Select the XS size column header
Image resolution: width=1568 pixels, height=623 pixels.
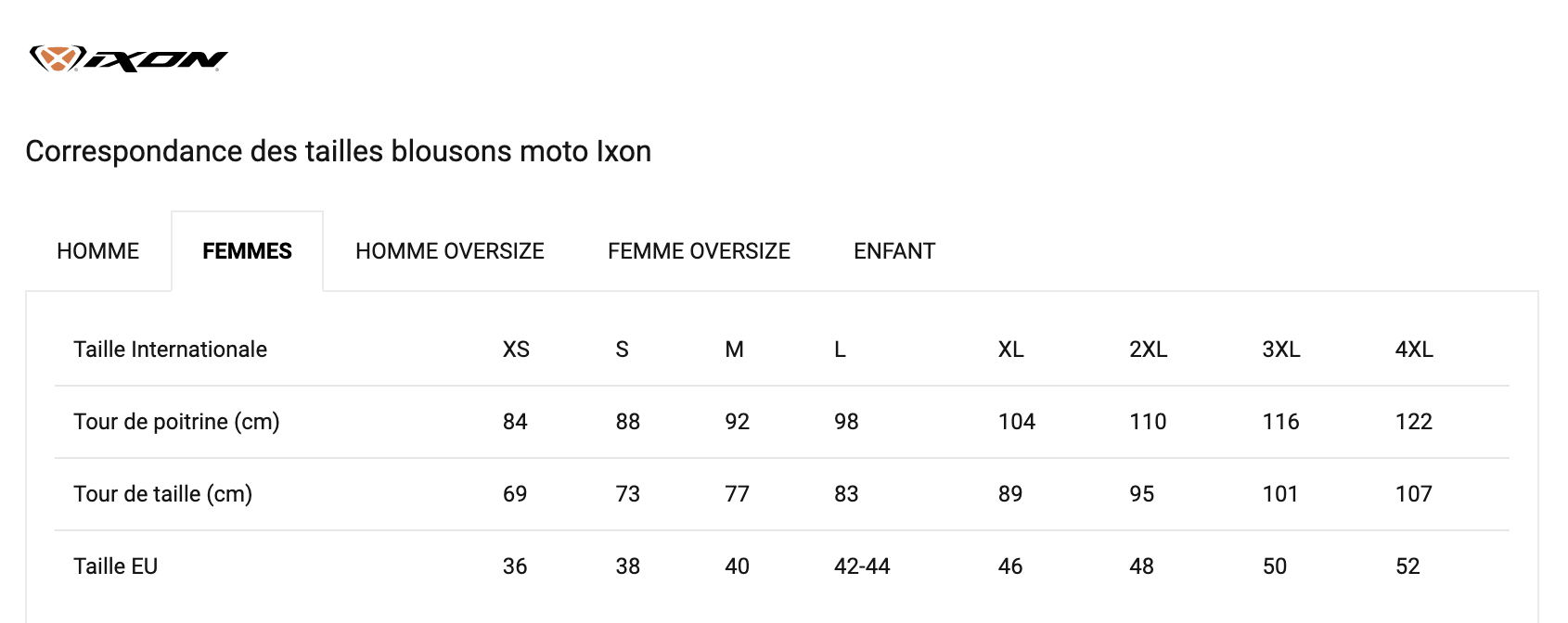click(516, 350)
